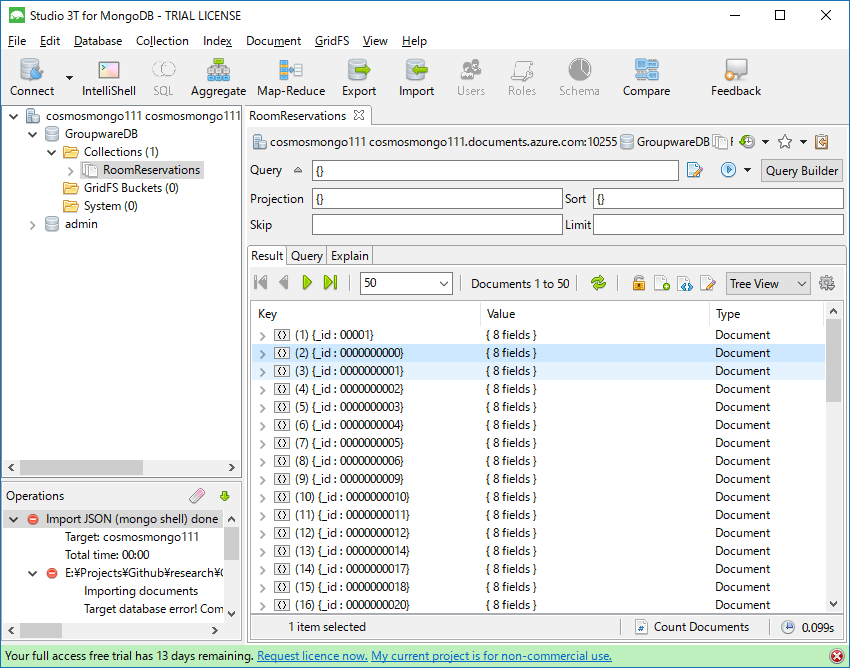850x668 pixels.
Task: Toggle the read-only lock icon
Action: [639, 283]
